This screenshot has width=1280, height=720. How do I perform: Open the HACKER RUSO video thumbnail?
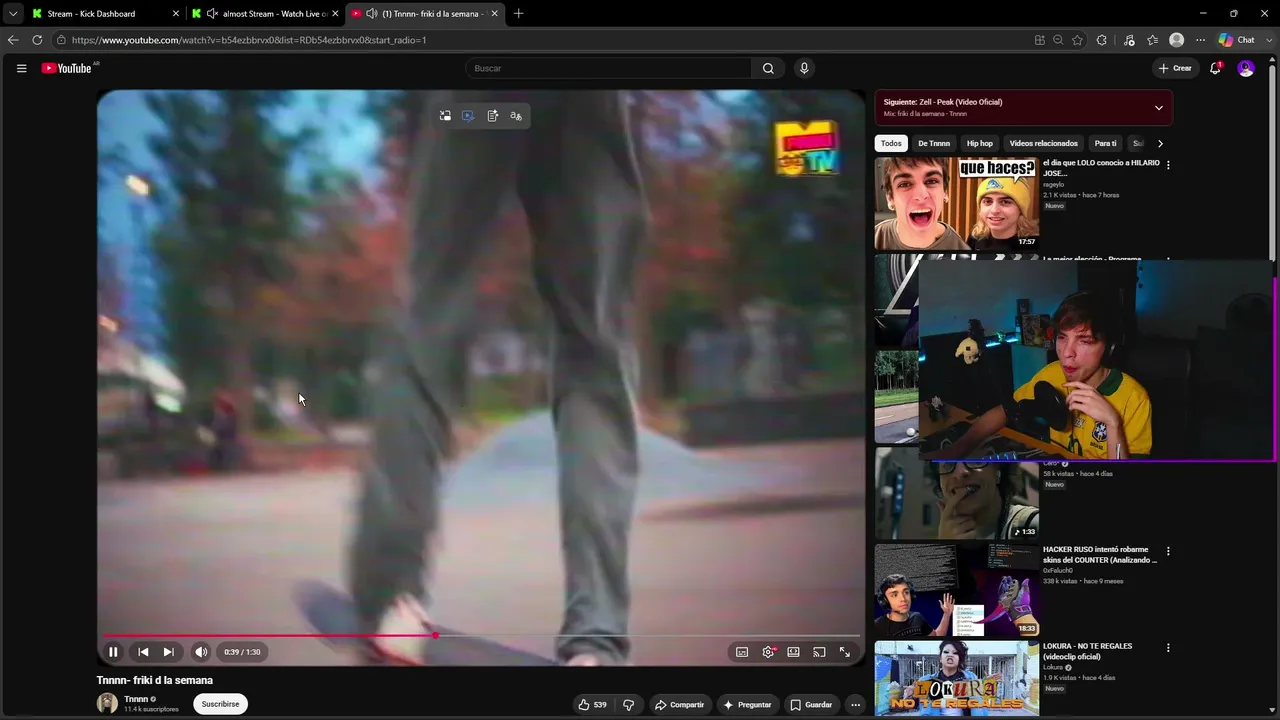tap(957, 590)
